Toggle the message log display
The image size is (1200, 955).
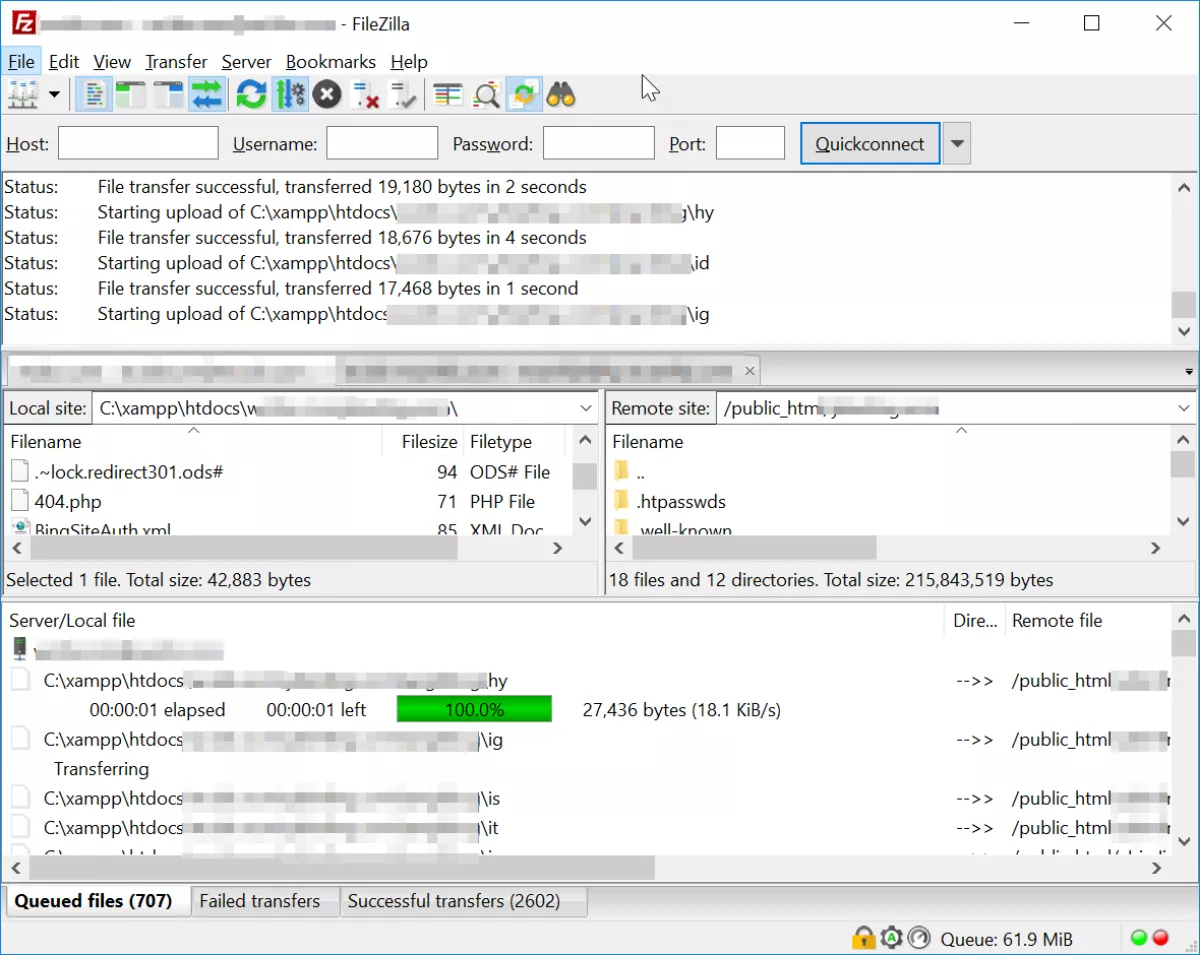94,95
